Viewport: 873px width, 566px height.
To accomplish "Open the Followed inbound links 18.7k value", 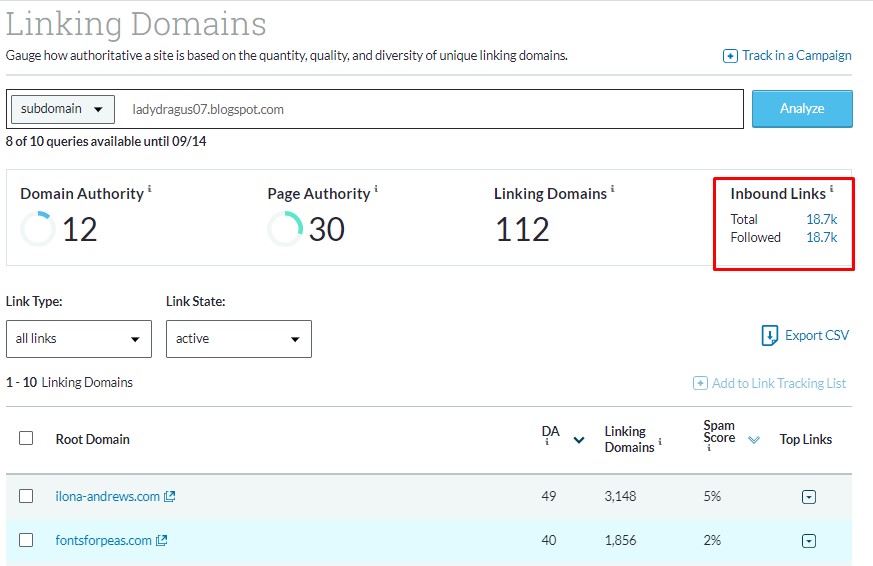I will 822,238.
